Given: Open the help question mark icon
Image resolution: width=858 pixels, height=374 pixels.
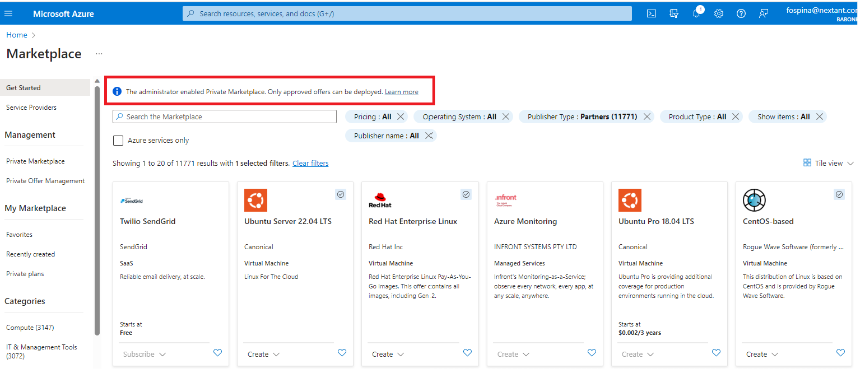Looking at the screenshot, I should click(741, 14).
